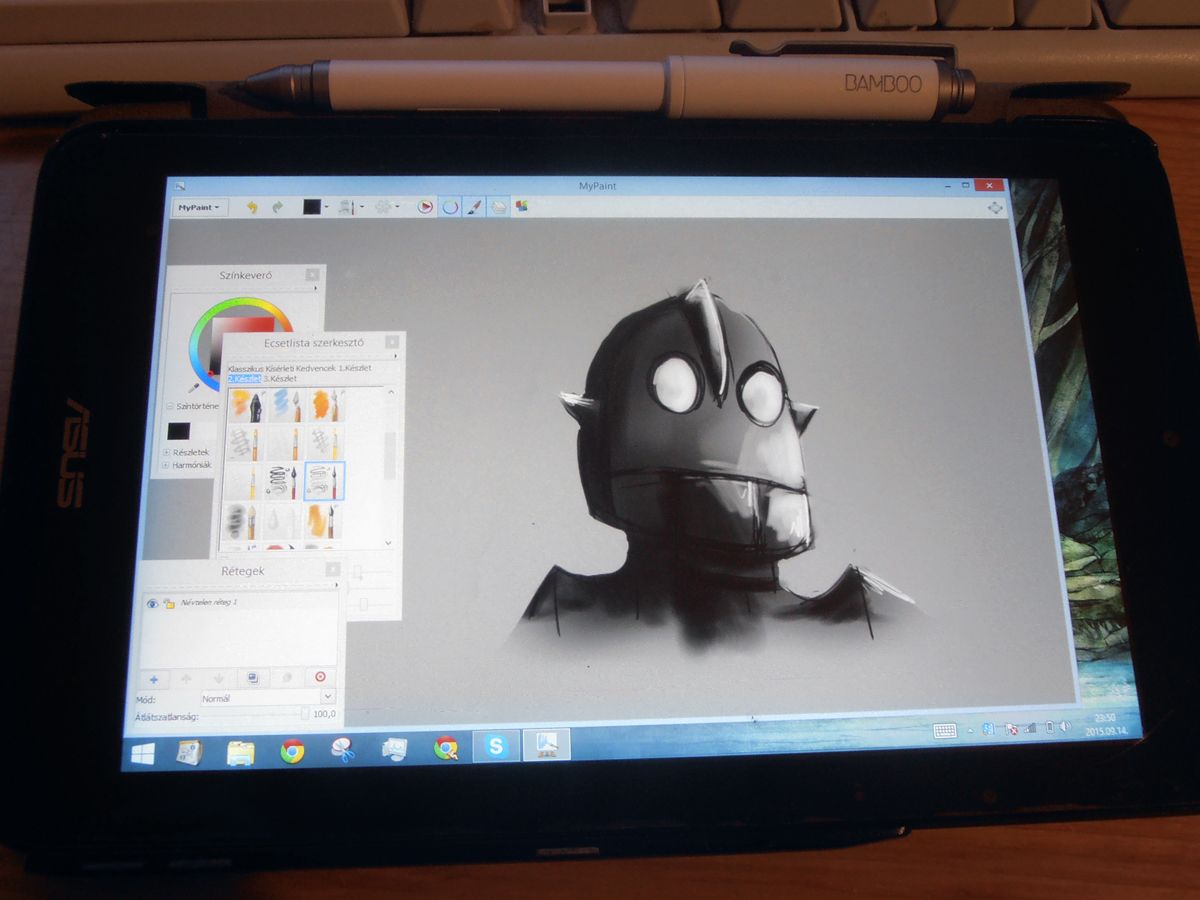Open the Színkeverő panel options arrow
Image resolution: width=1200 pixels, height=900 pixels.
click(x=315, y=289)
